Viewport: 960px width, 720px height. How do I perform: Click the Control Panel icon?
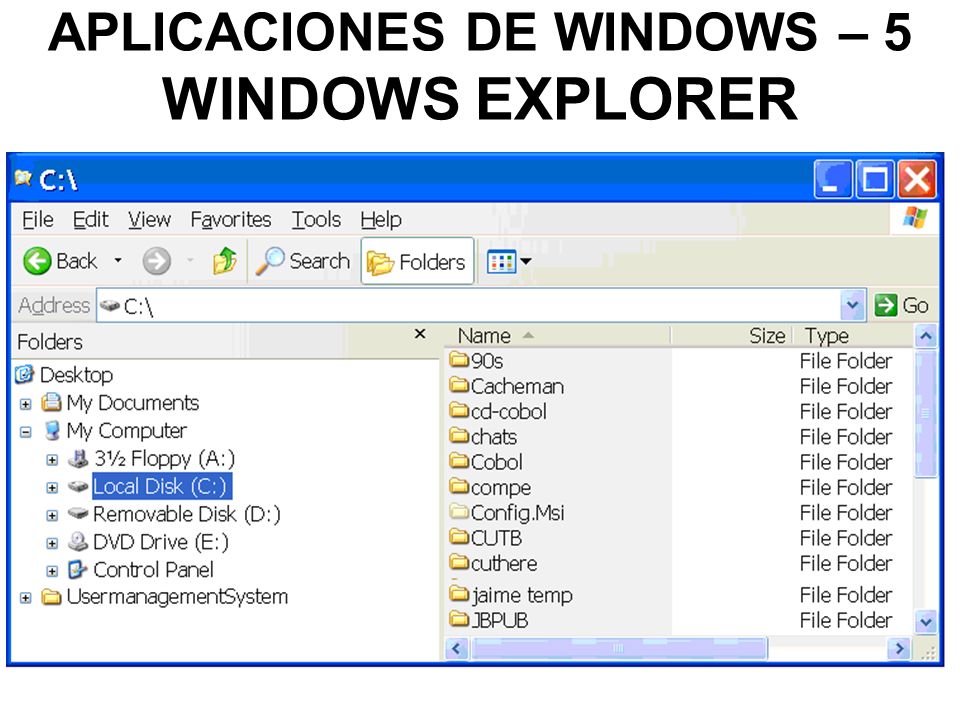(x=77, y=569)
